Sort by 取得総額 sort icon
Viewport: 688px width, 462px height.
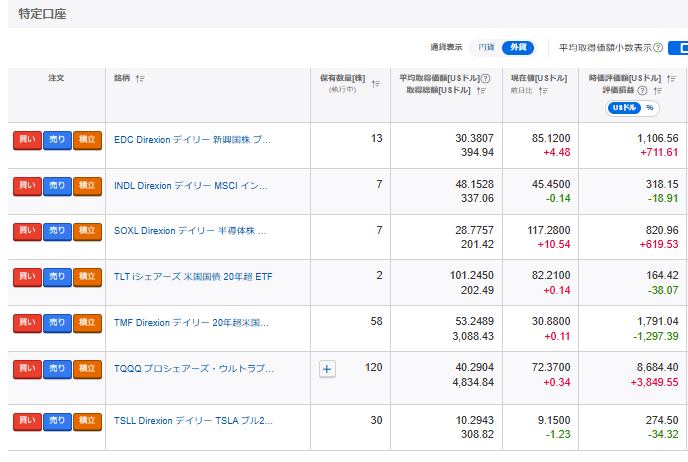coord(481,91)
